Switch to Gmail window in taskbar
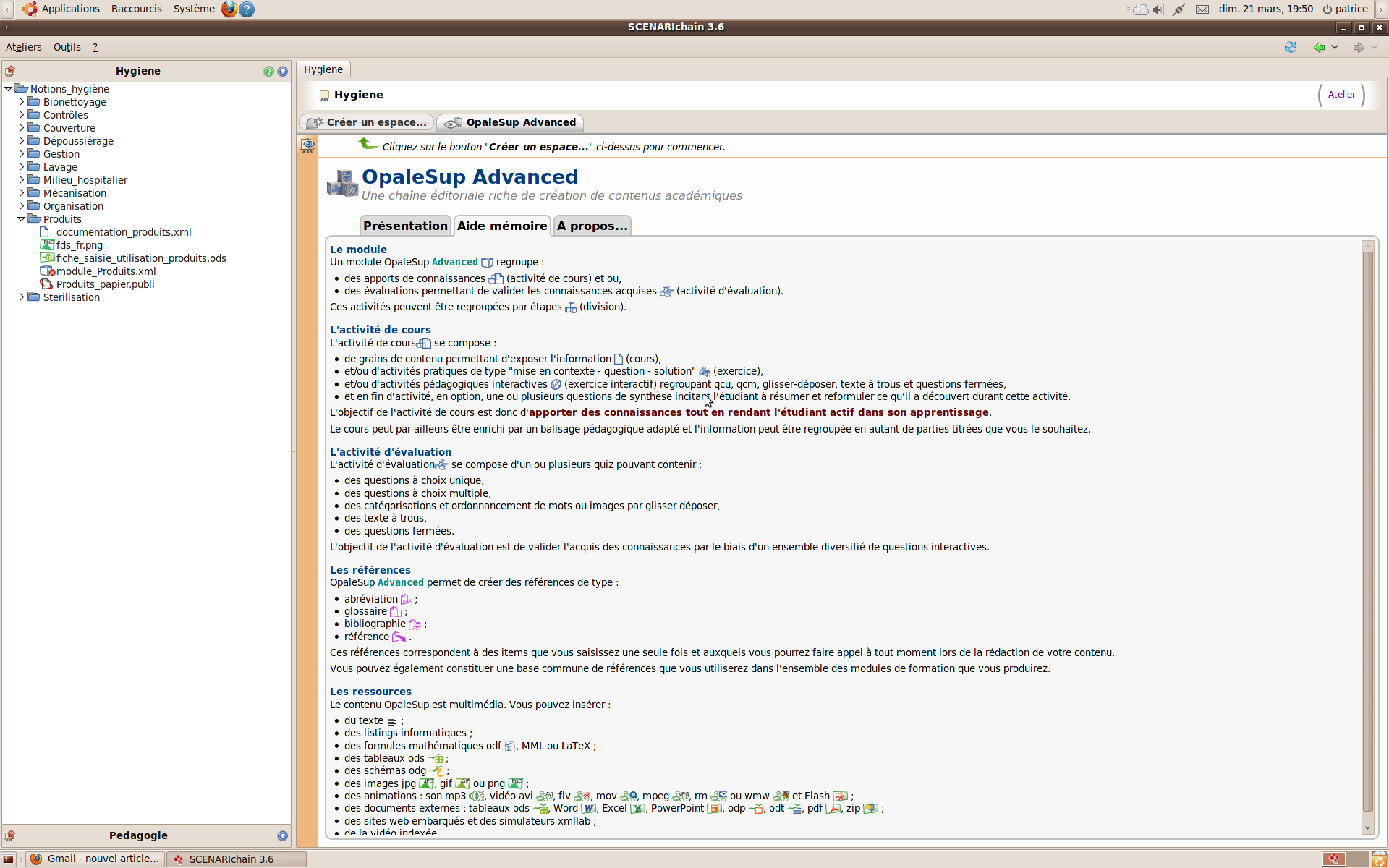This screenshot has width=1389, height=868. [95, 859]
